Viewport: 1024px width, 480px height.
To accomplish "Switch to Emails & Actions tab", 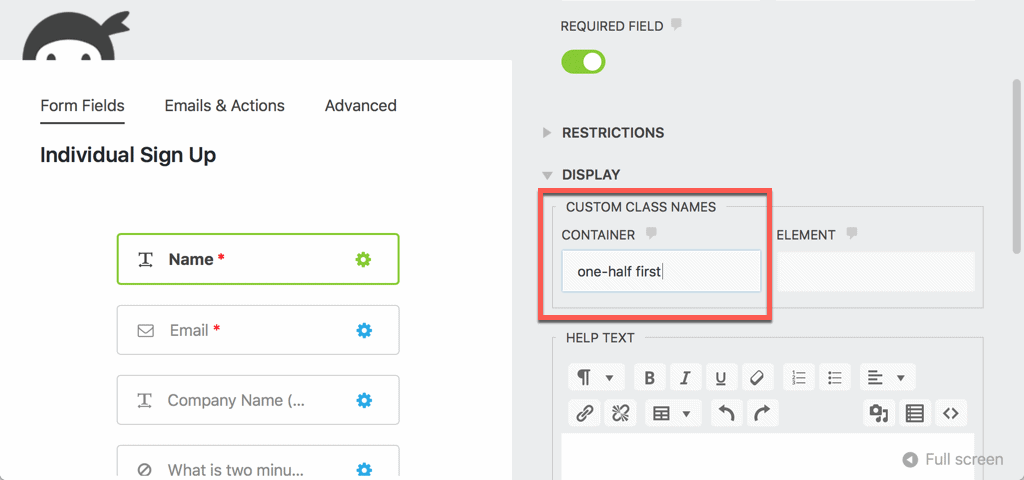I will 224,106.
